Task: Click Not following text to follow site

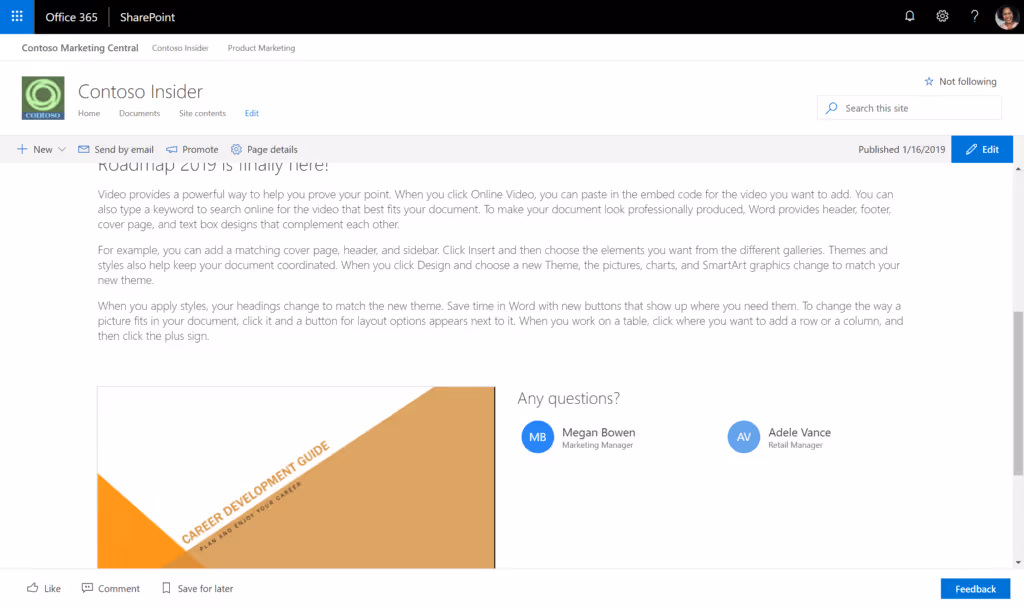Action: point(968,82)
